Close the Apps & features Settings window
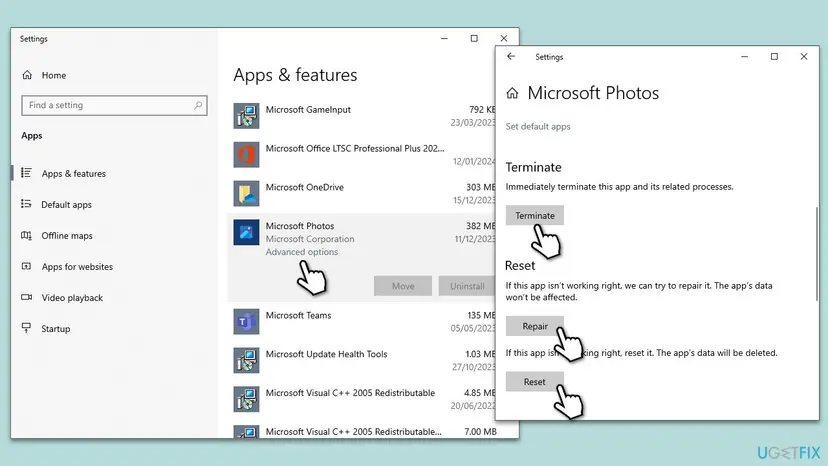 pos(504,39)
